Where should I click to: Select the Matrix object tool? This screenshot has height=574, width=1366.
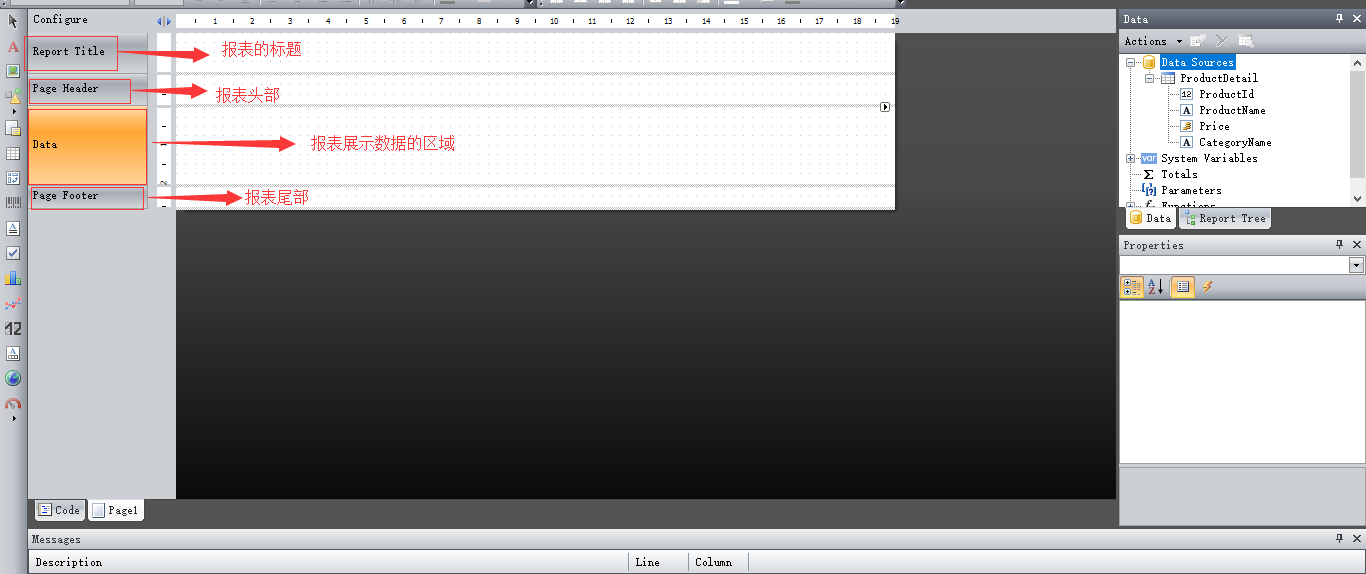click(x=13, y=178)
